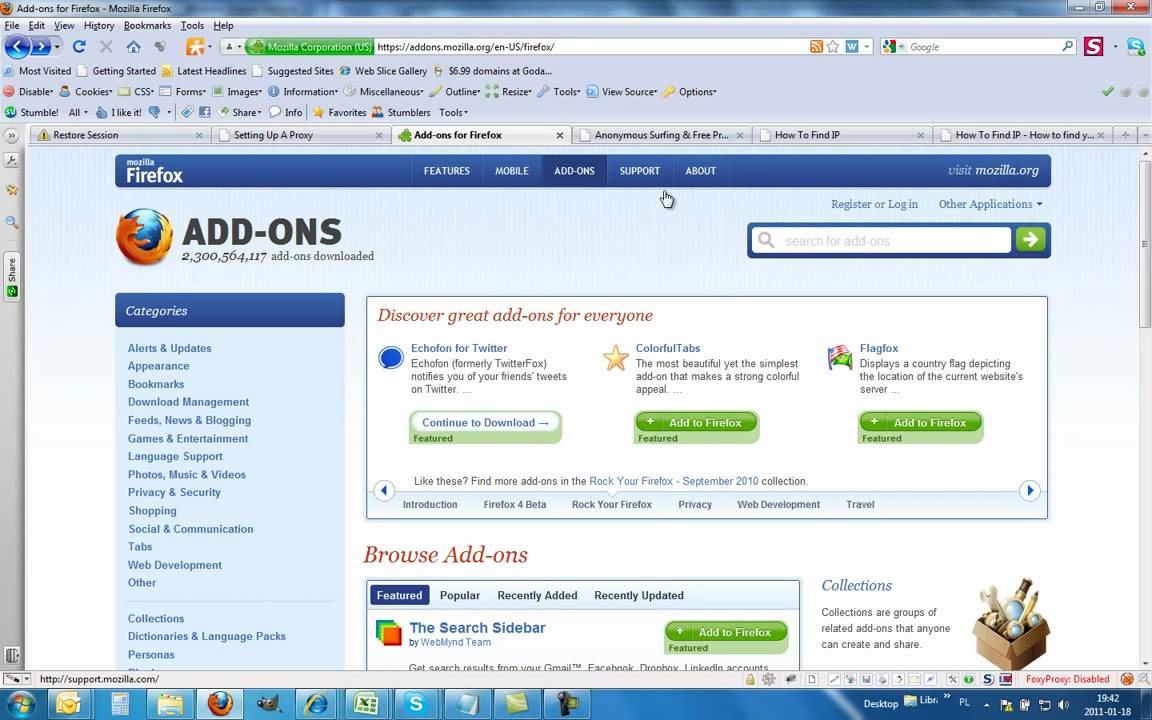The image size is (1152, 720).
Task: Open the Forms dropdown menu
Action: pos(183,92)
